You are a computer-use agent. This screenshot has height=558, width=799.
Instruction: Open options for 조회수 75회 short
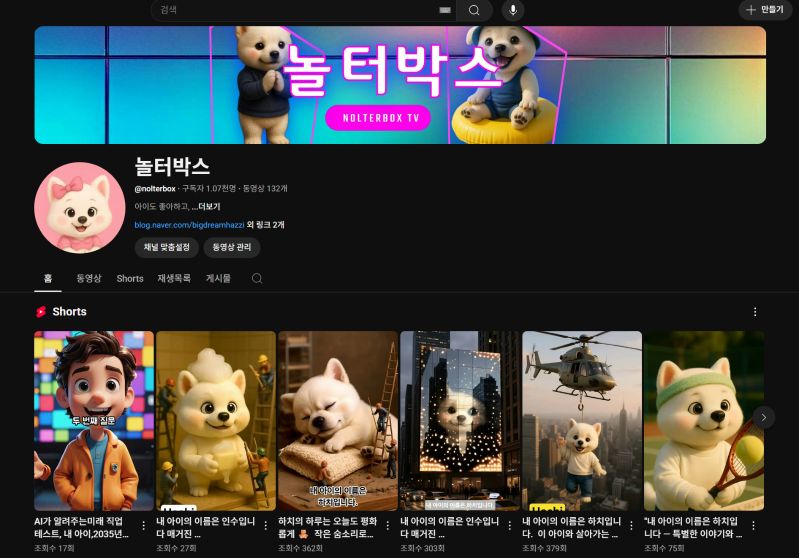[753, 525]
